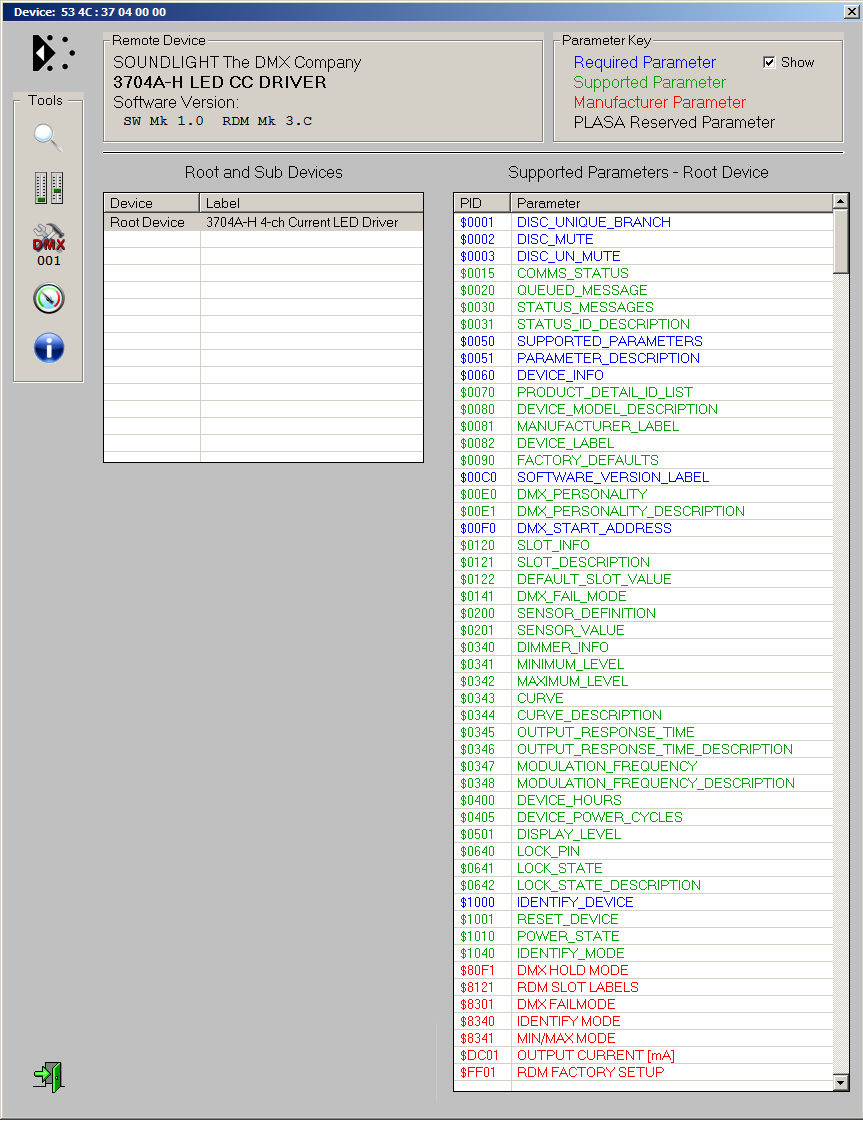
Task: Click the application logo at top left
Action: [52, 53]
